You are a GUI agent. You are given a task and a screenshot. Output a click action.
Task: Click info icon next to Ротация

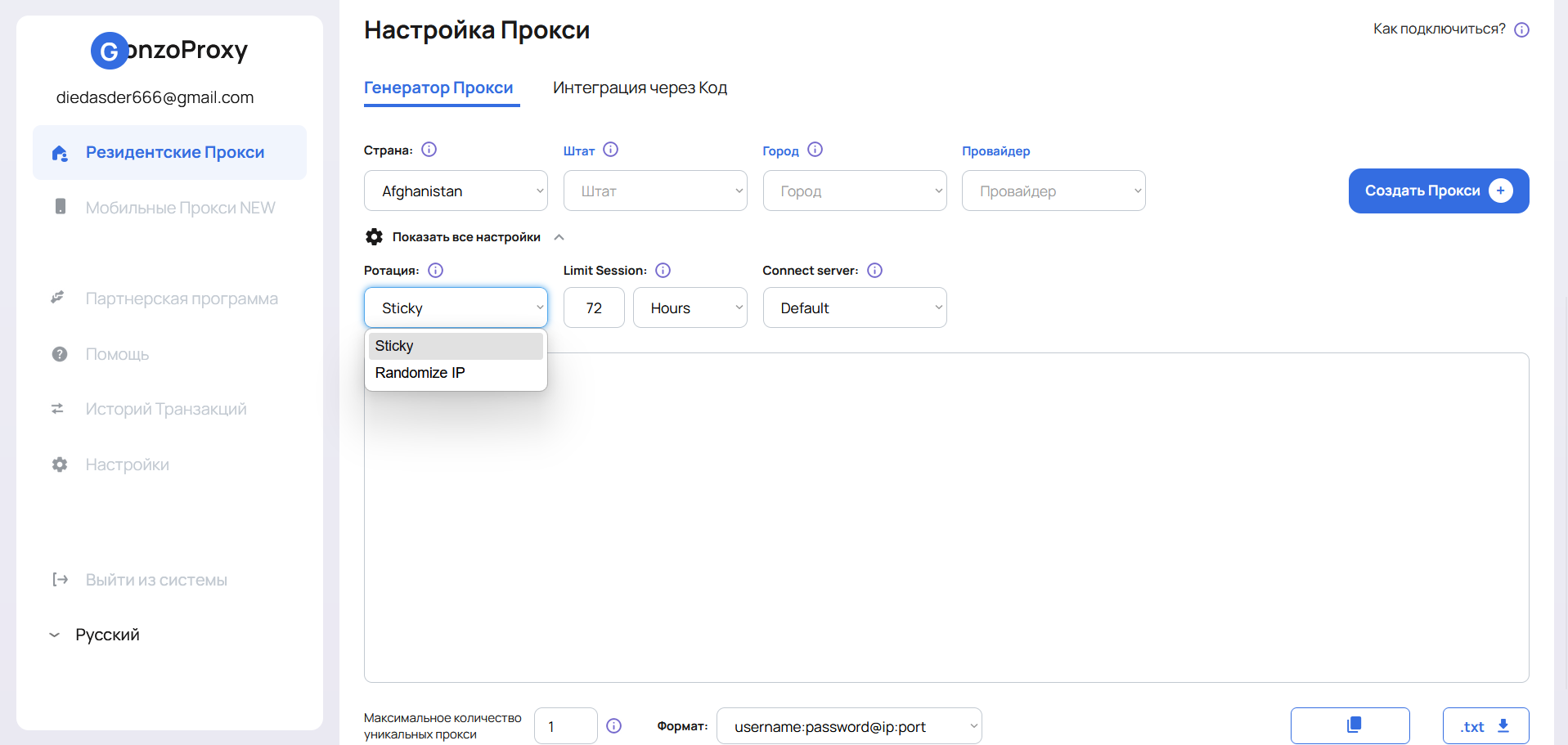click(435, 271)
